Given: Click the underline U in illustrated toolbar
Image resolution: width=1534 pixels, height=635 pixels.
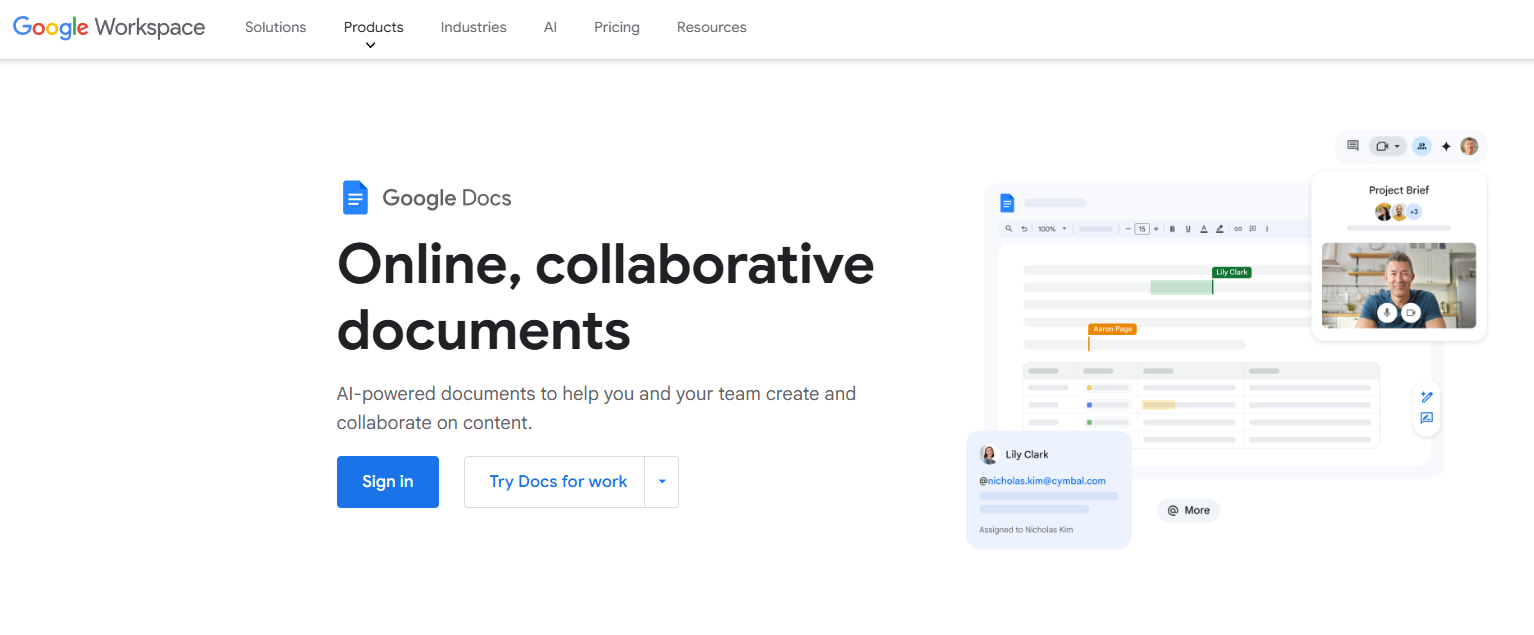Looking at the screenshot, I should pos(1188,229).
